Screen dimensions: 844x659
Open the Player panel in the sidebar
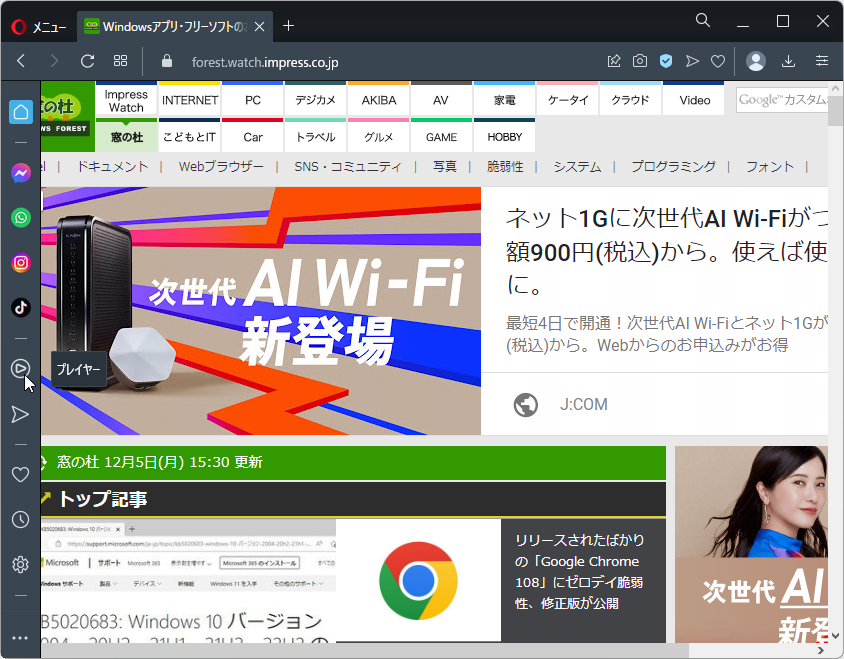20,368
